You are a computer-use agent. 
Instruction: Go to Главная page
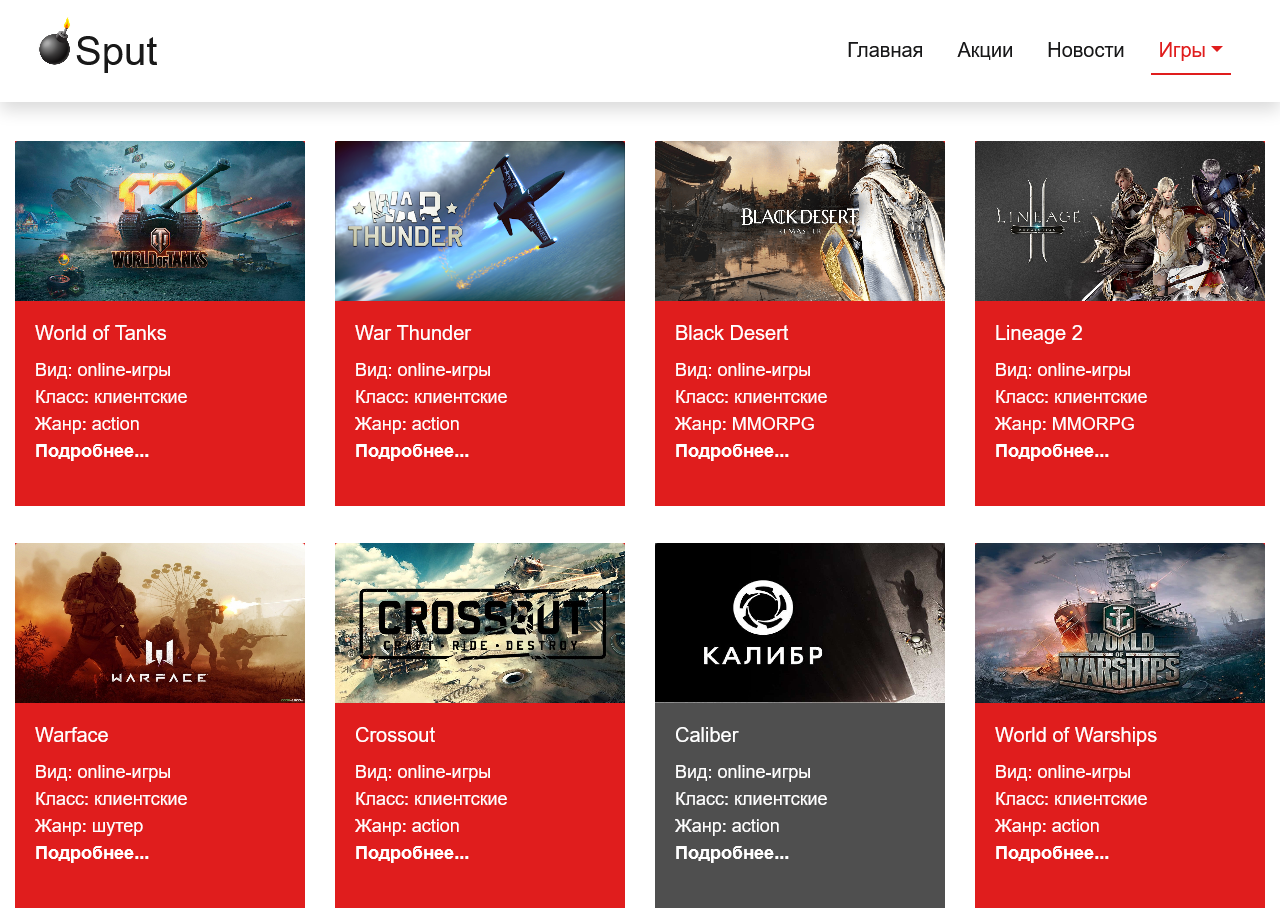click(885, 50)
